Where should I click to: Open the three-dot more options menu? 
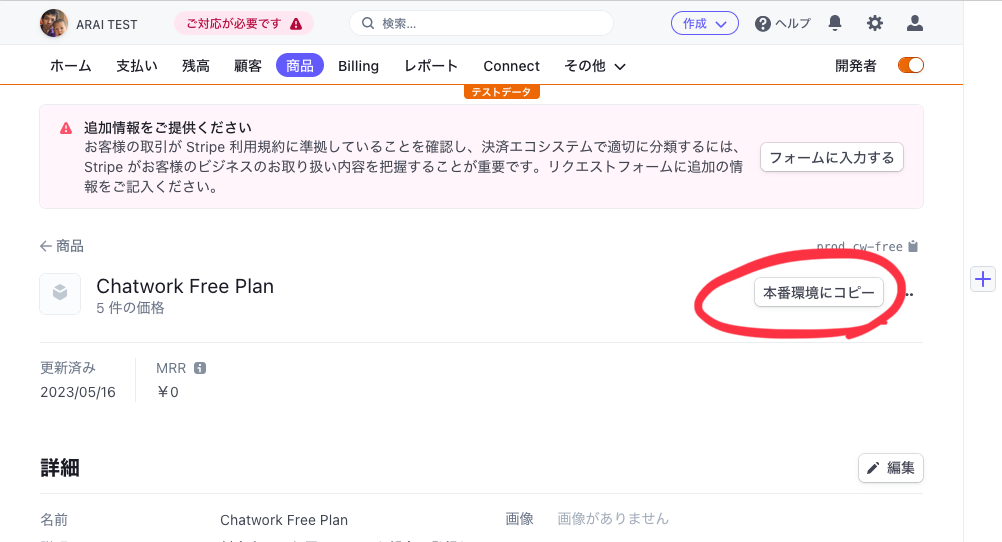tap(909, 295)
